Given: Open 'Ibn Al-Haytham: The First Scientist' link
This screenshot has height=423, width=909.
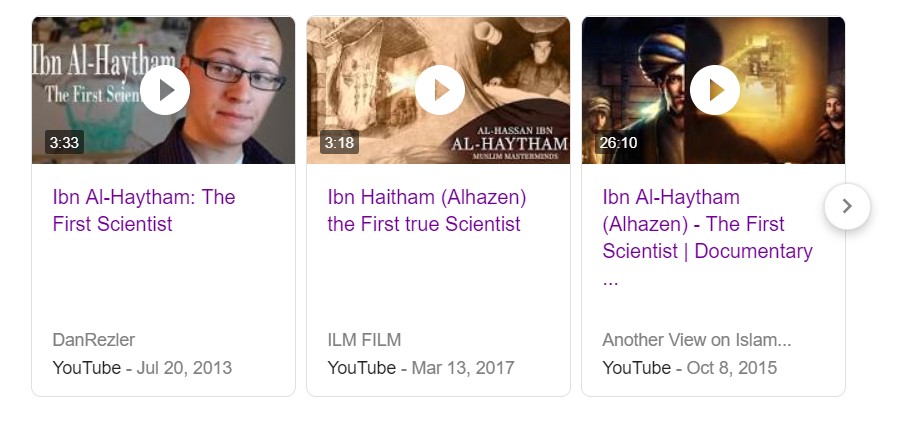Looking at the screenshot, I should [144, 210].
